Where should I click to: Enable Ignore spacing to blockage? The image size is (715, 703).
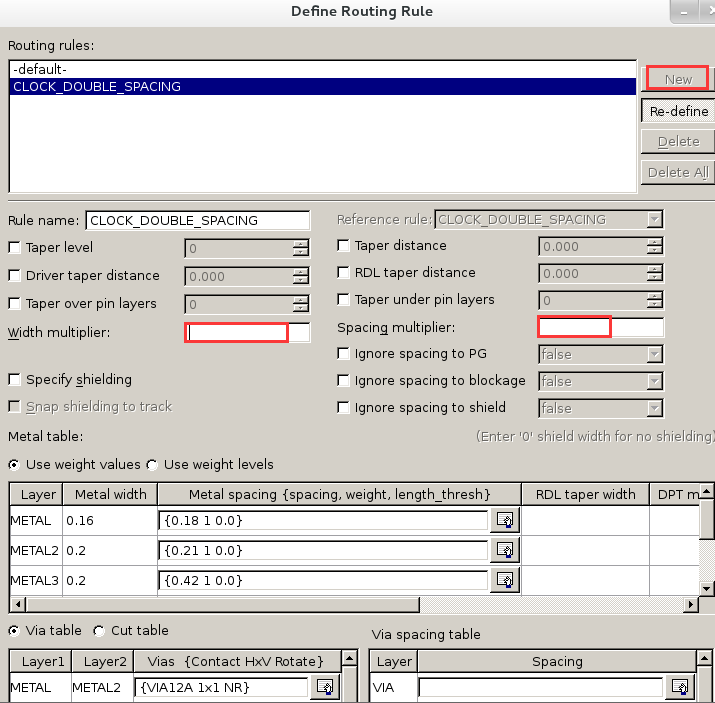(343, 380)
